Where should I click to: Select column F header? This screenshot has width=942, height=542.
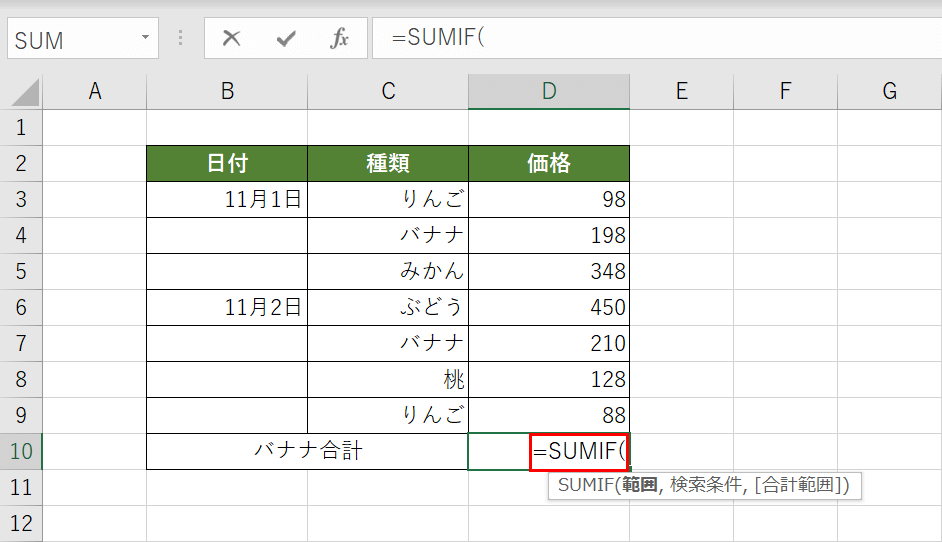tap(785, 91)
